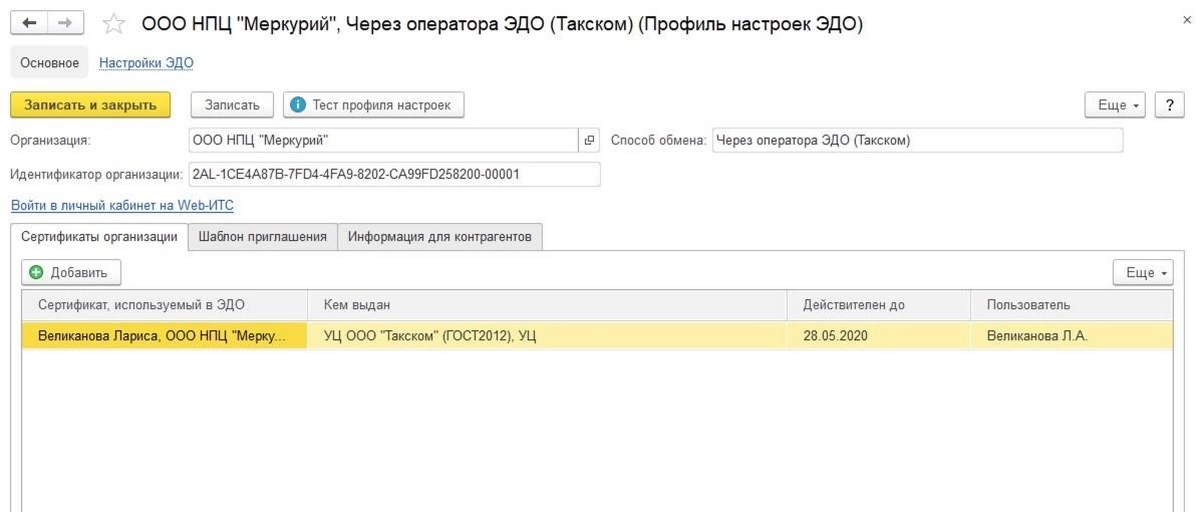1200x512 pixels.
Task: Open the organization record using the open icon
Action: pos(589,141)
